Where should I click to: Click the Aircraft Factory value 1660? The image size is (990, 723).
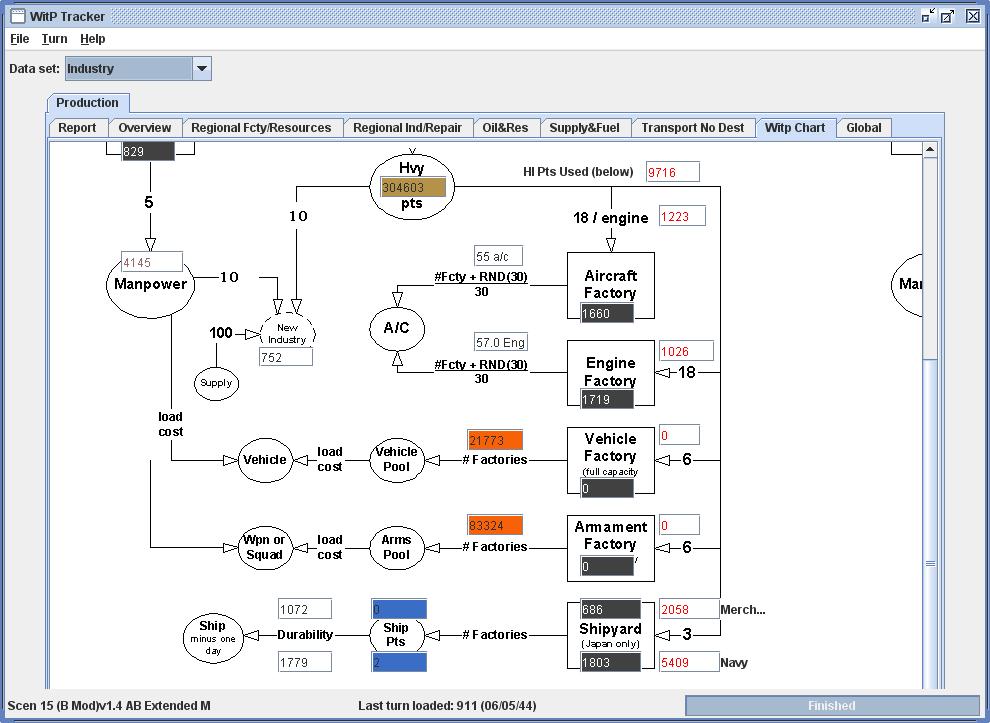pos(607,313)
